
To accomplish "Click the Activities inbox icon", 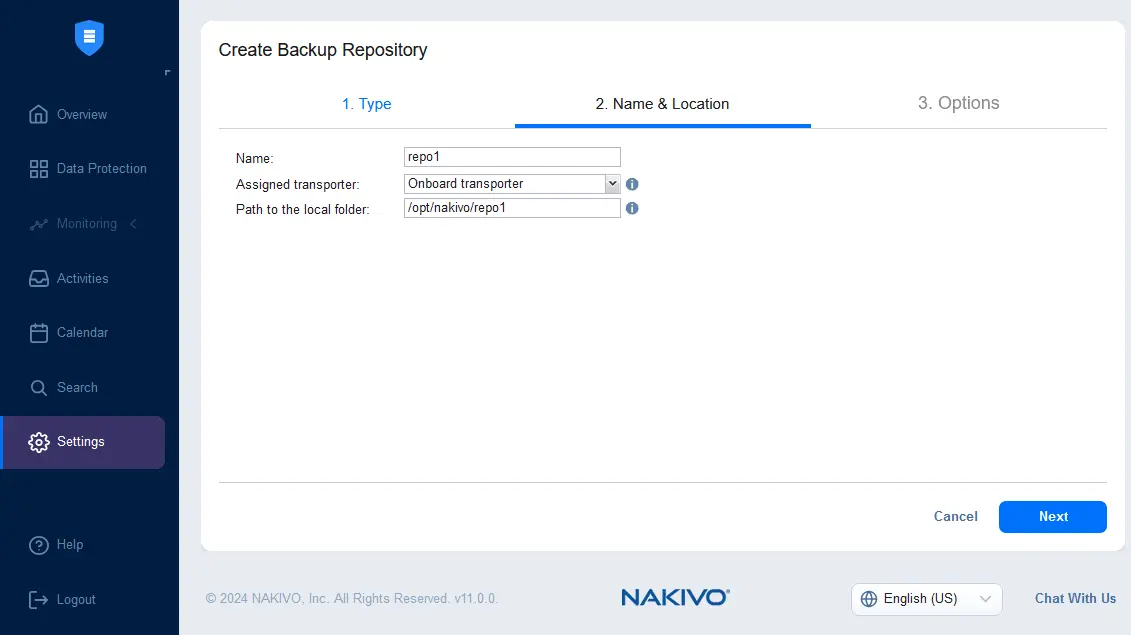I will 38,279.
